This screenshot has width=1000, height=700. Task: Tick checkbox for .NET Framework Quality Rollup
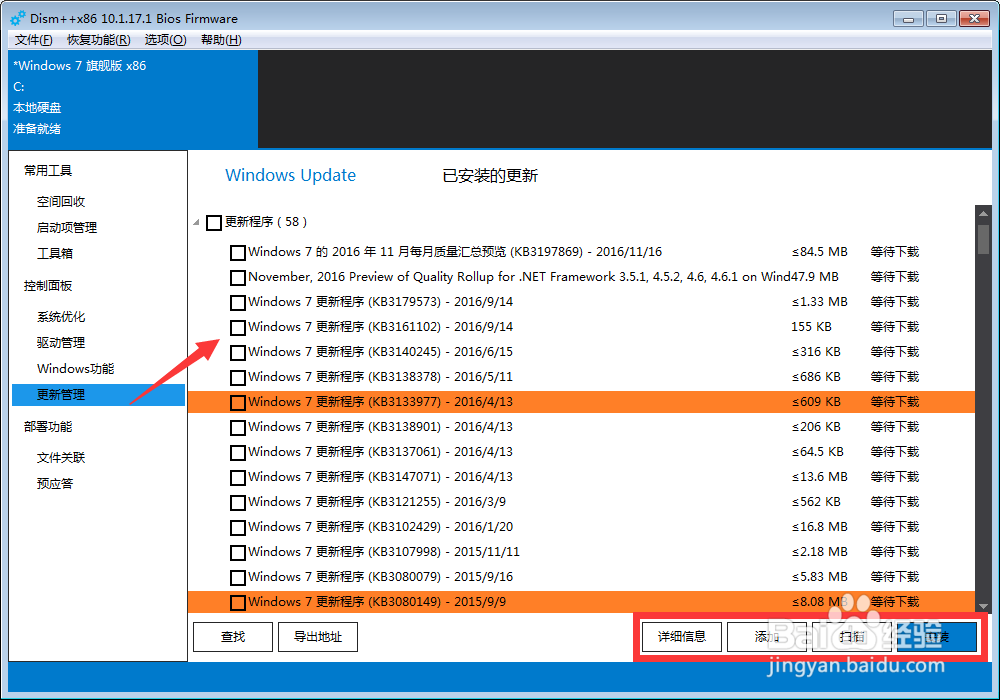tap(238, 277)
